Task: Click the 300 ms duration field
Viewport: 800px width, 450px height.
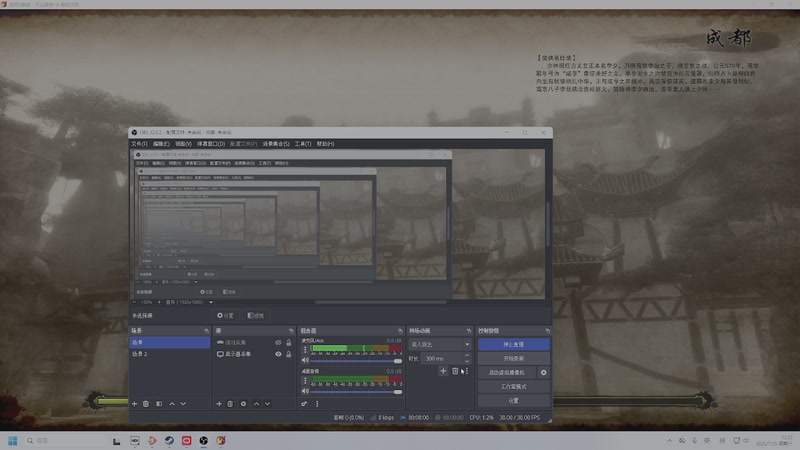Action: tap(442, 359)
